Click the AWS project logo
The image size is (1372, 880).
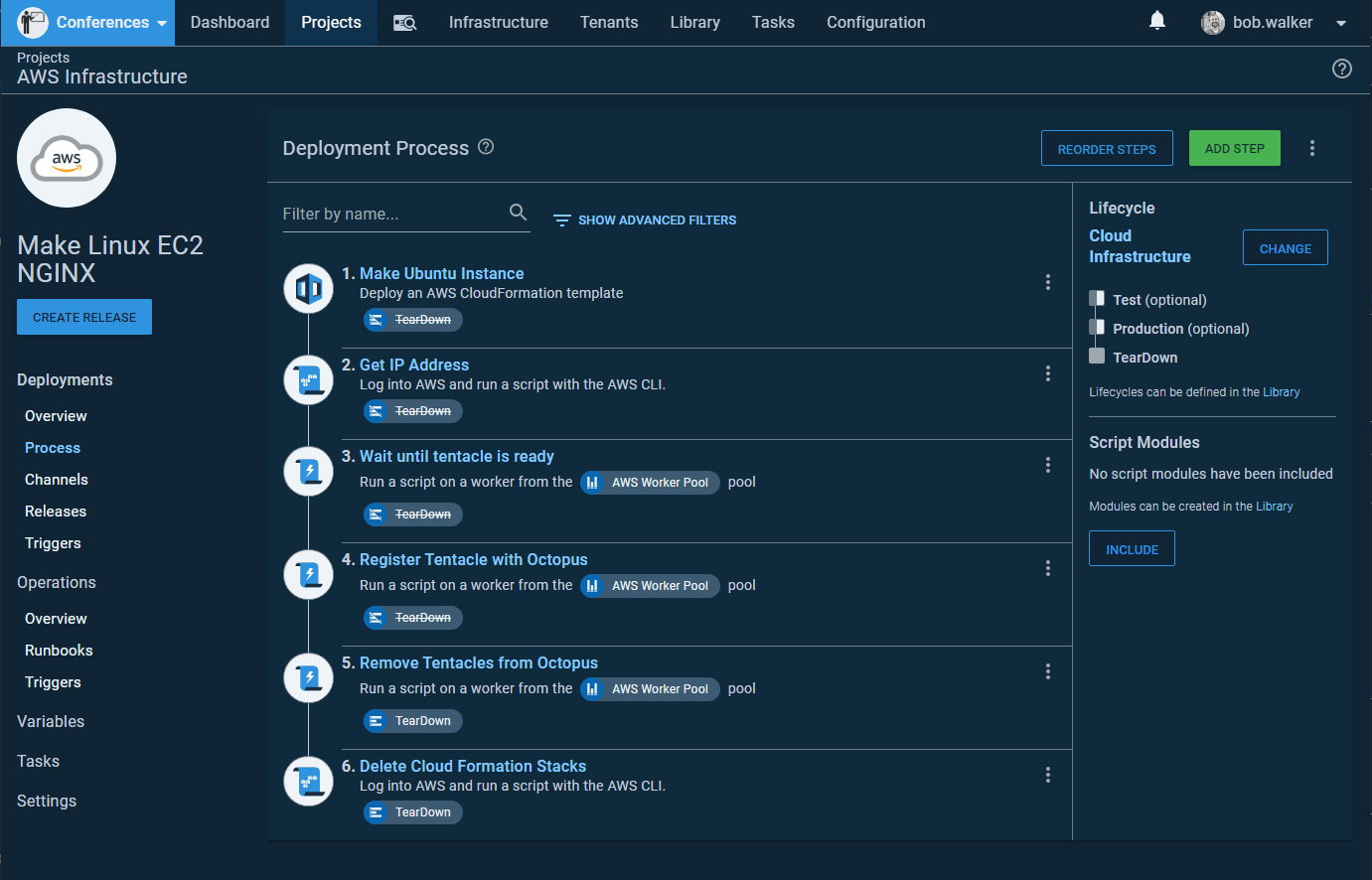[67, 159]
